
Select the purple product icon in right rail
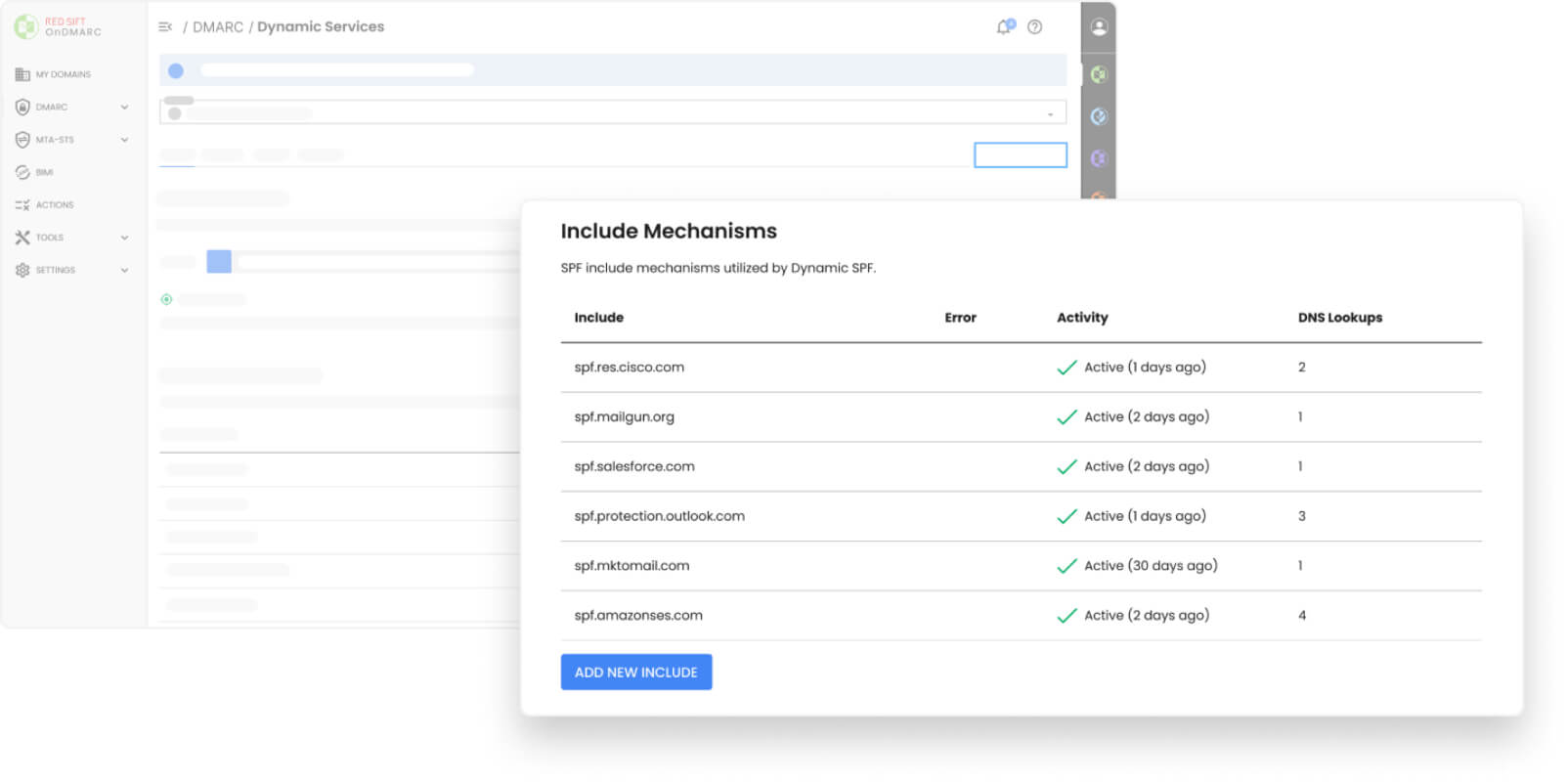[x=1099, y=158]
